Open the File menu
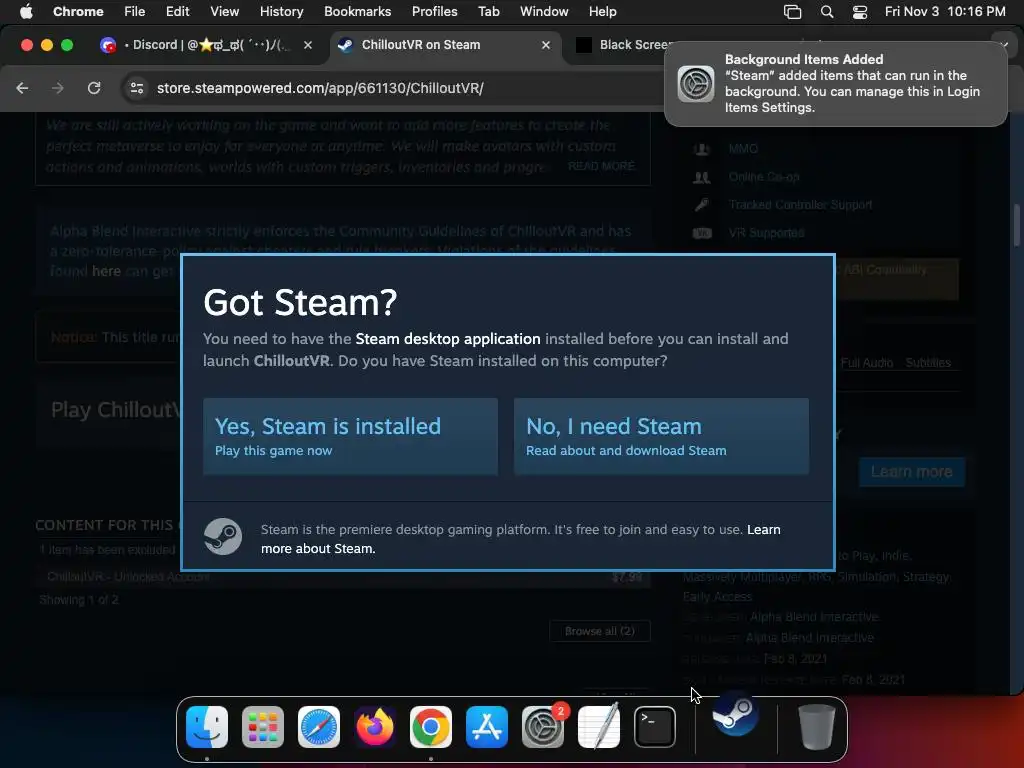This screenshot has height=768, width=1024. (135, 11)
